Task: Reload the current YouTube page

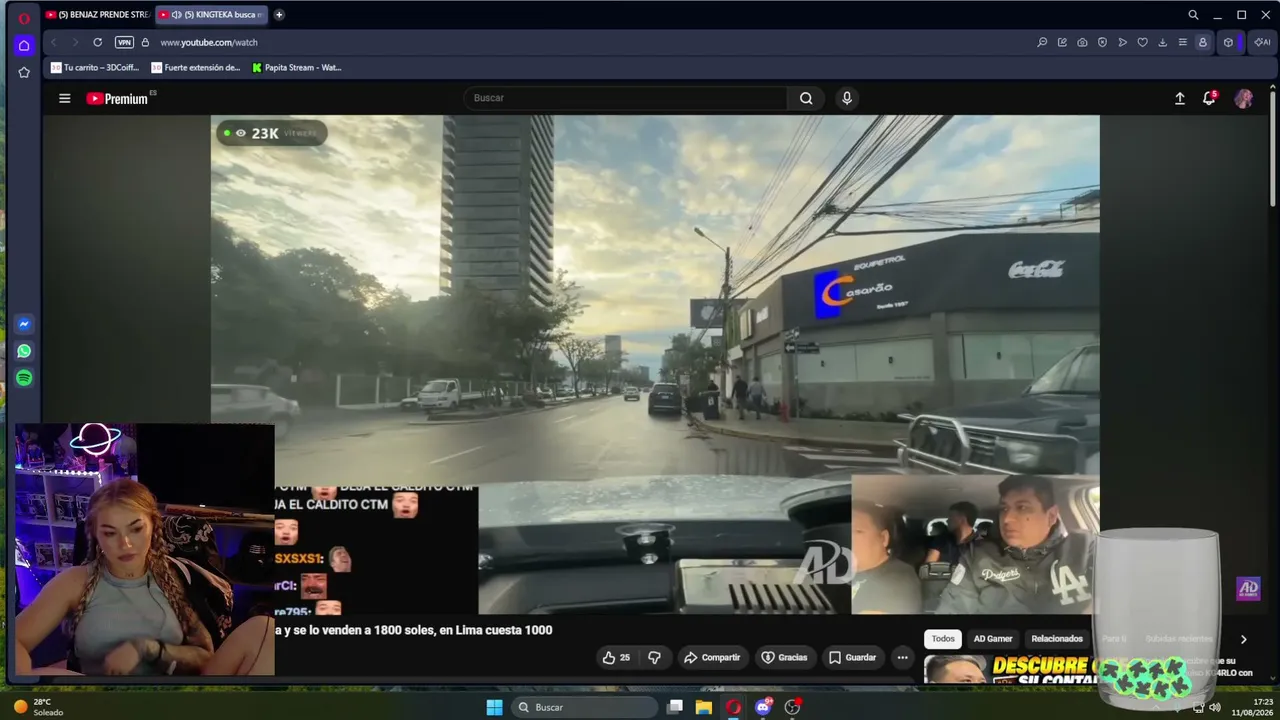Action: (97, 42)
